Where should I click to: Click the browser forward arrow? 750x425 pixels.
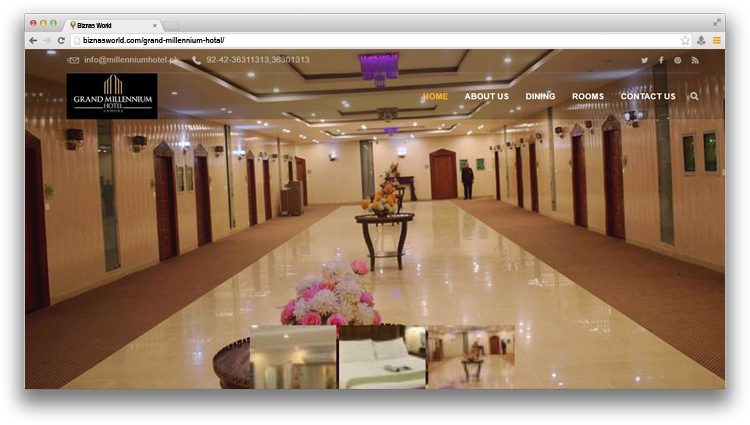pyautogui.click(x=47, y=40)
